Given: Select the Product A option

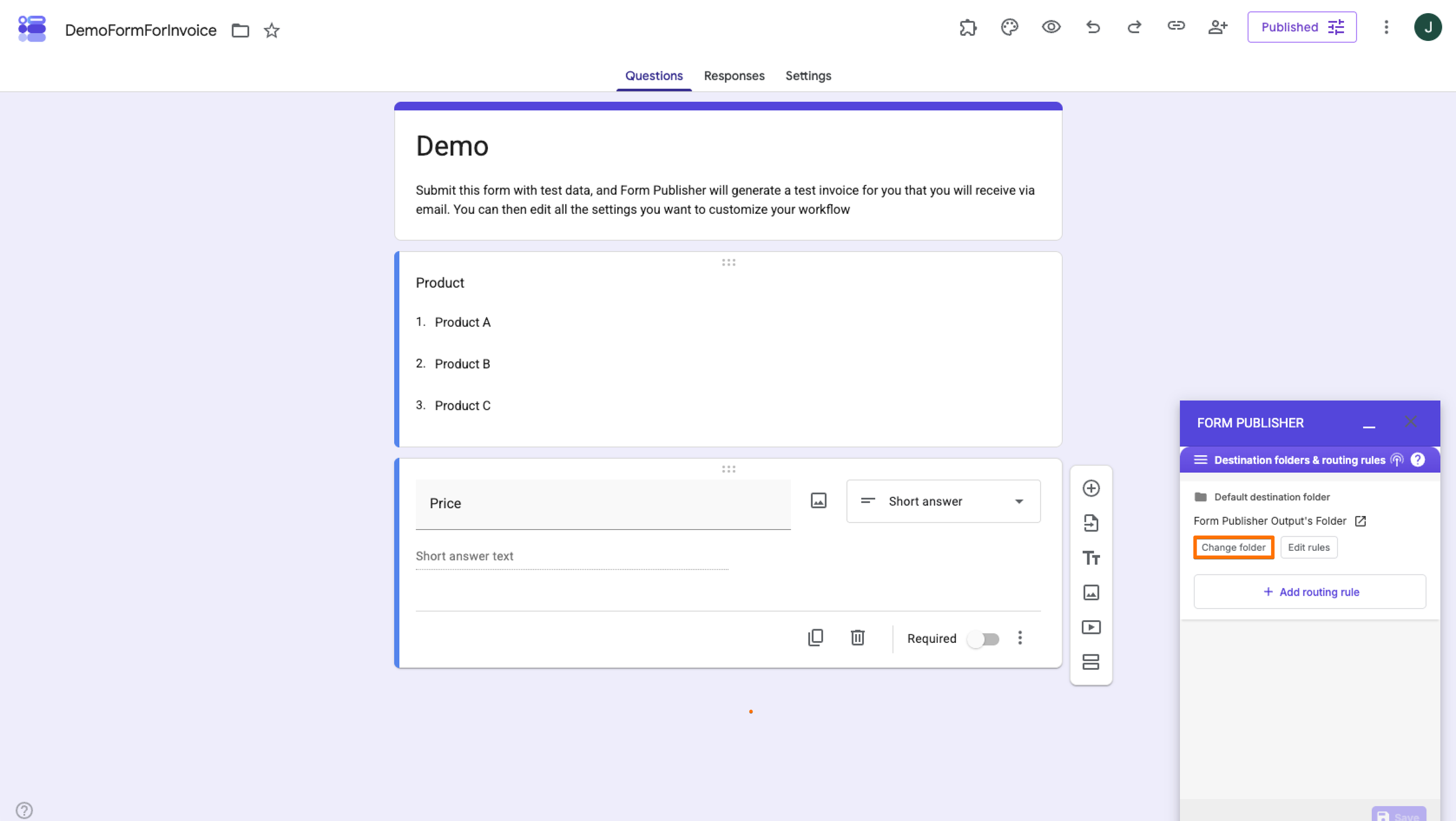Looking at the screenshot, I should 462,322.
